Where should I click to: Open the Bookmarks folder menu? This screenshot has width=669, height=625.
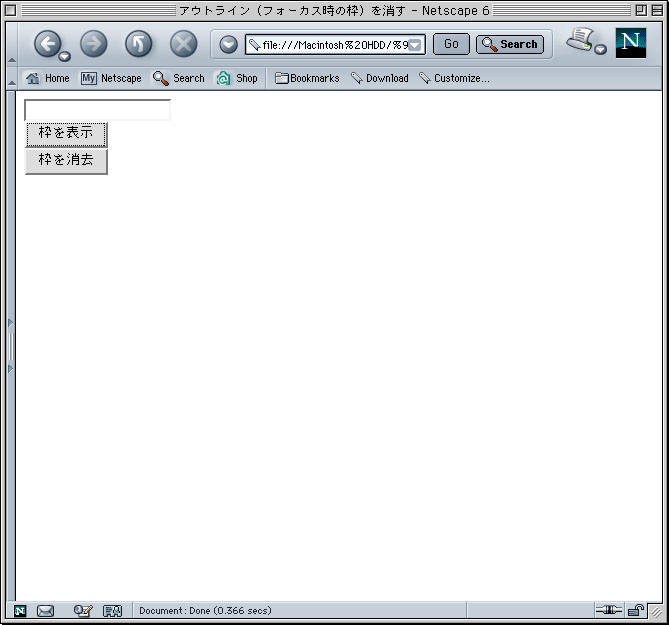pyautogui.click(x=307, y=78)
